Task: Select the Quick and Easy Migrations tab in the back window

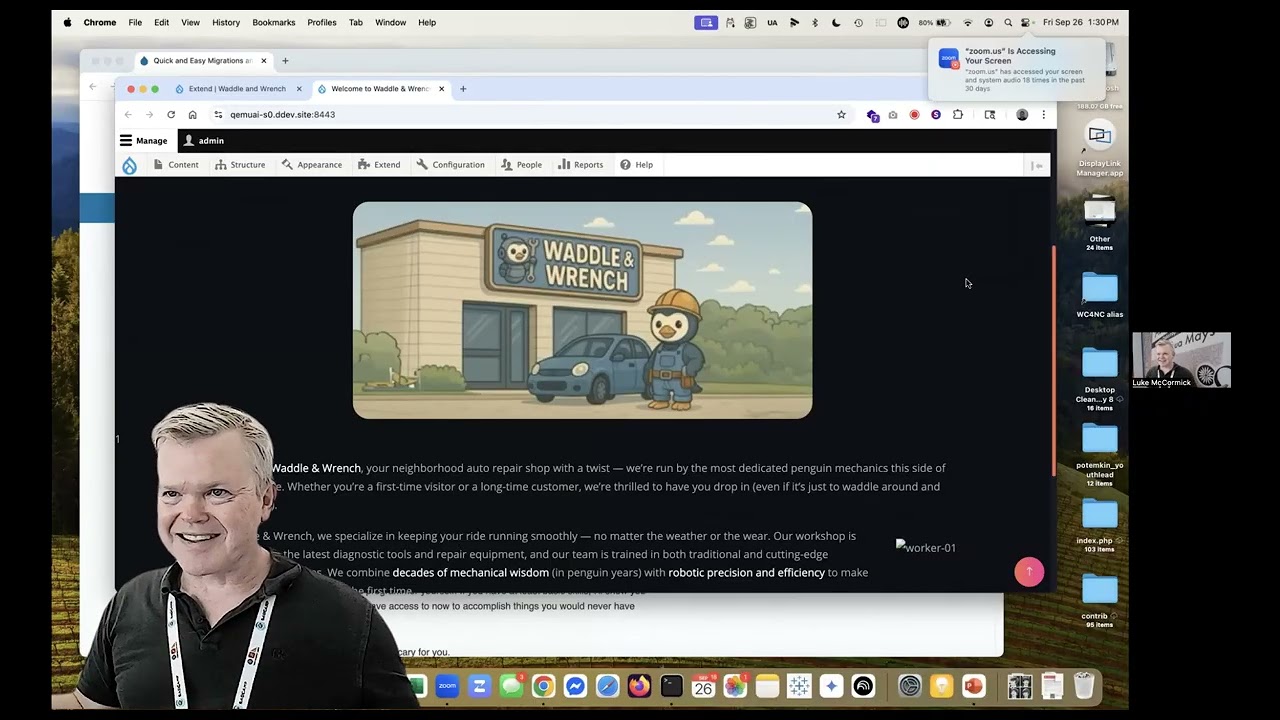Action: (x=202, y=61)
